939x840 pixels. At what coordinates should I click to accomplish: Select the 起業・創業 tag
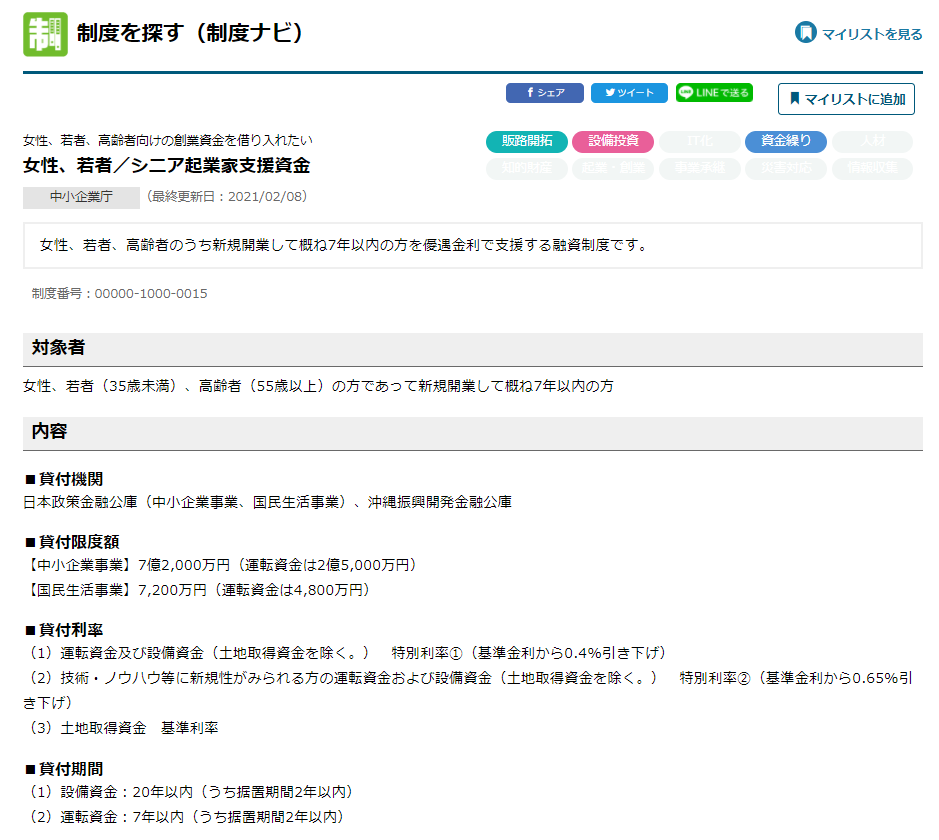[x=613, y=168]
